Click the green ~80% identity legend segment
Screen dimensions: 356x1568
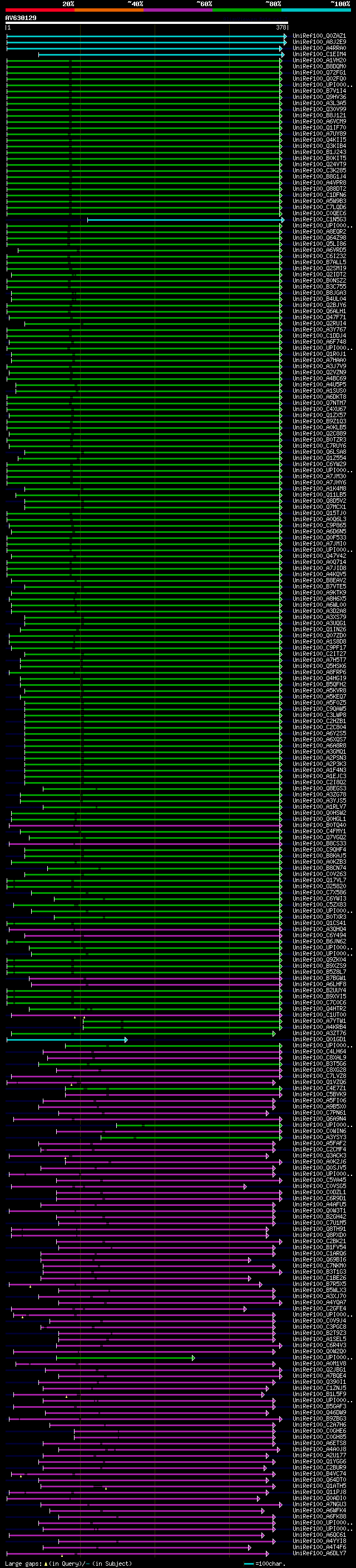pyautogui.click(x=247, y=11)
